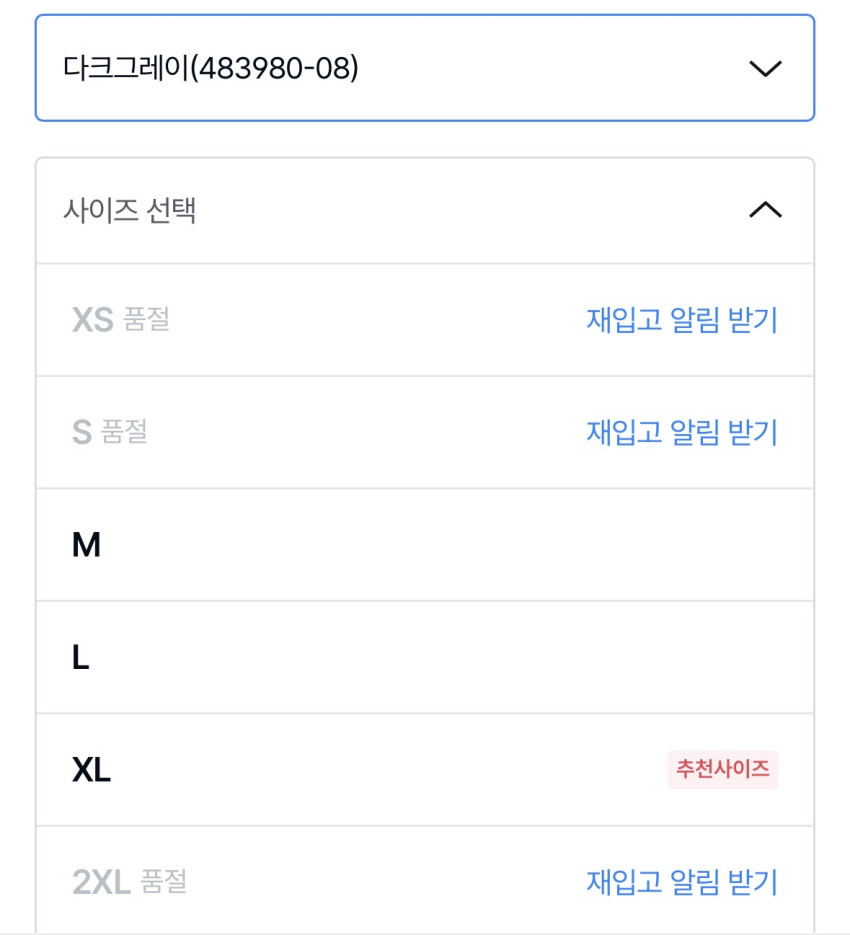
Task: Click the blank middle of the XL row
Action: pos(400,770)
